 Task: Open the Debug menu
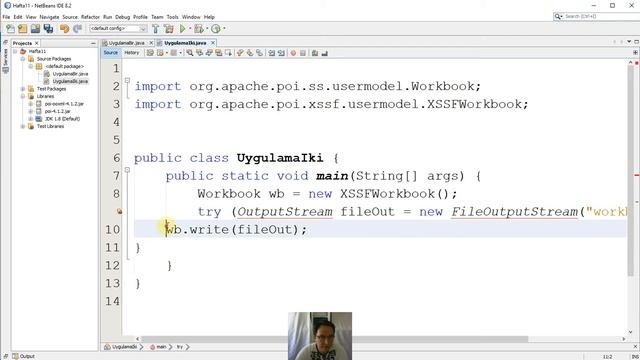coord(122,17)
